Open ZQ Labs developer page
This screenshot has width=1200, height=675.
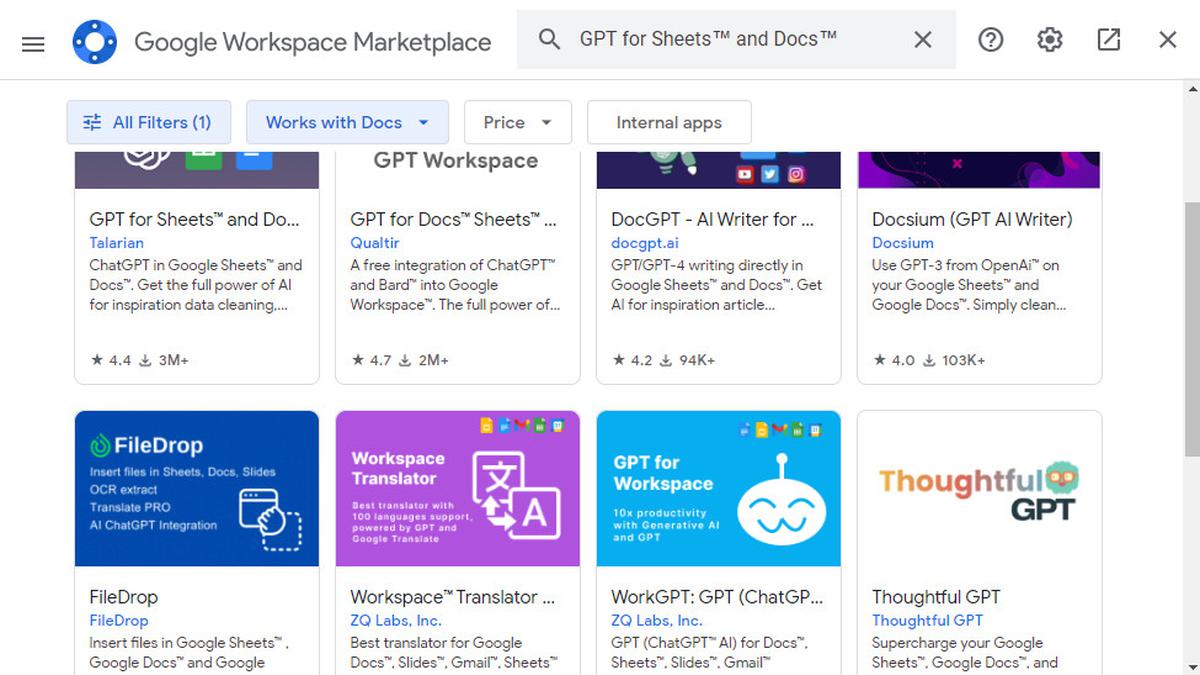(x=397, y=620)
